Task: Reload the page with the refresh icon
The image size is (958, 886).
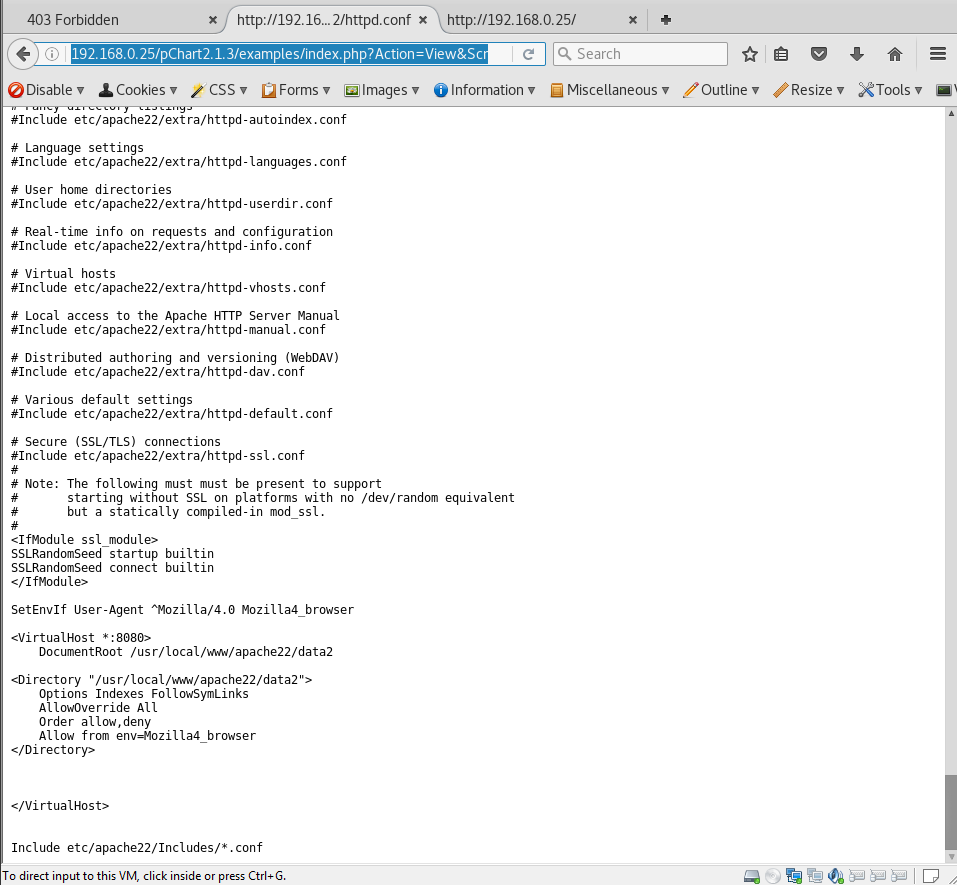Action: pos(528,54)
